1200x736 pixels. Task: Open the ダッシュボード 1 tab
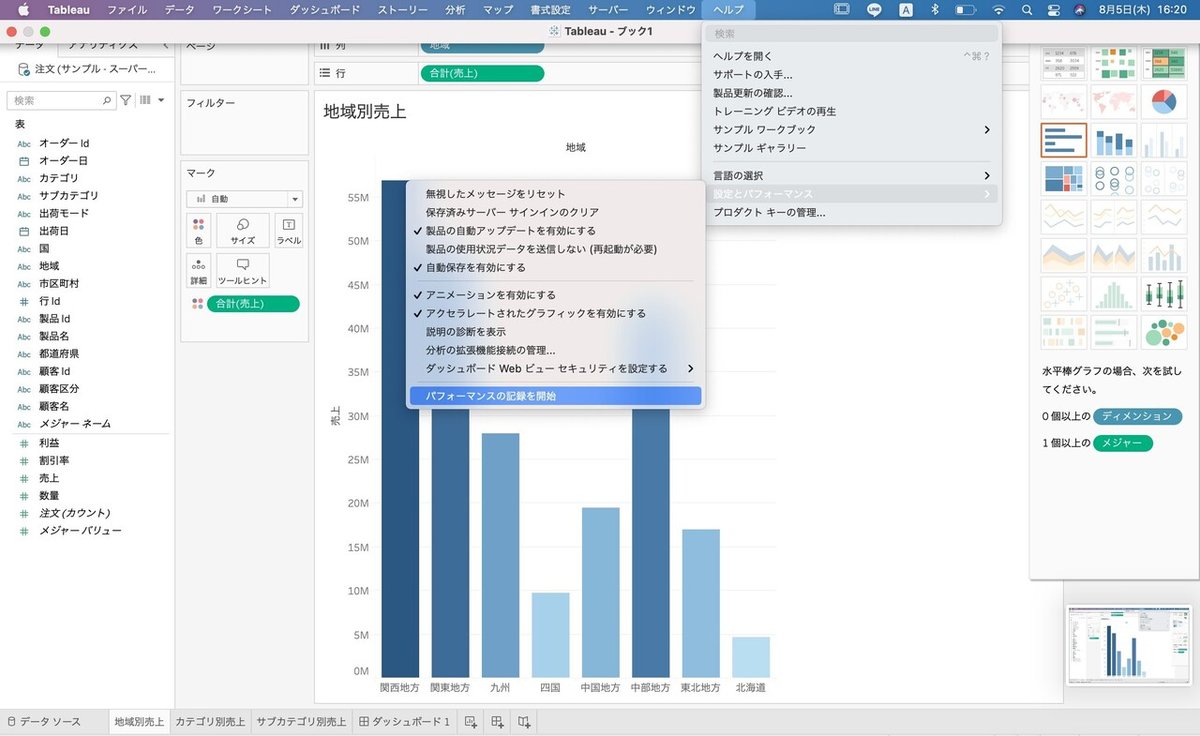coord(405,721)
